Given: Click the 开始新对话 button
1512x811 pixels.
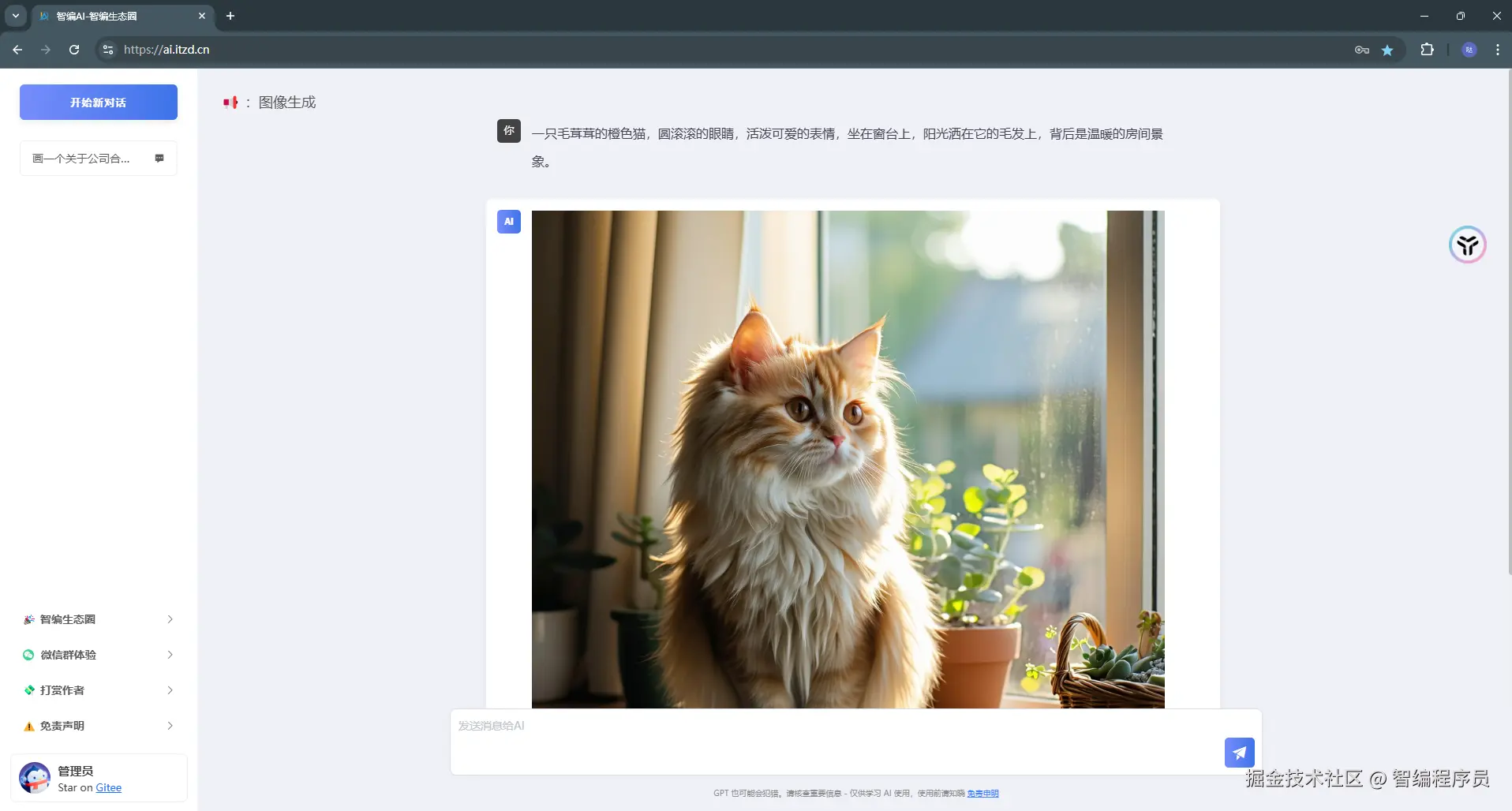Looking at the screenshot, I should click(98, 102).
